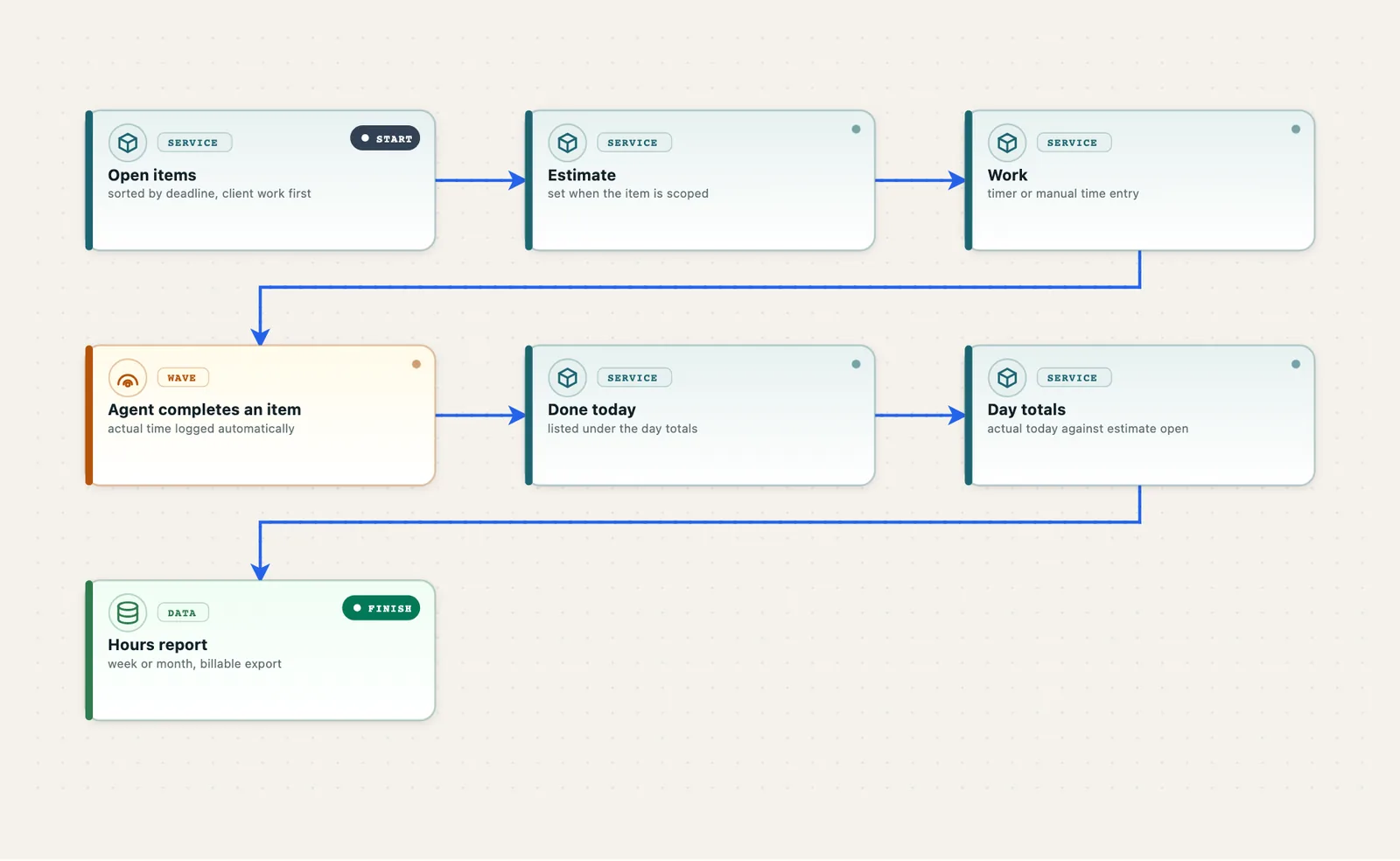Click 'sorted by deadline, client work first' text
This screenshot has height=861, width=1400.
point(209,193)
